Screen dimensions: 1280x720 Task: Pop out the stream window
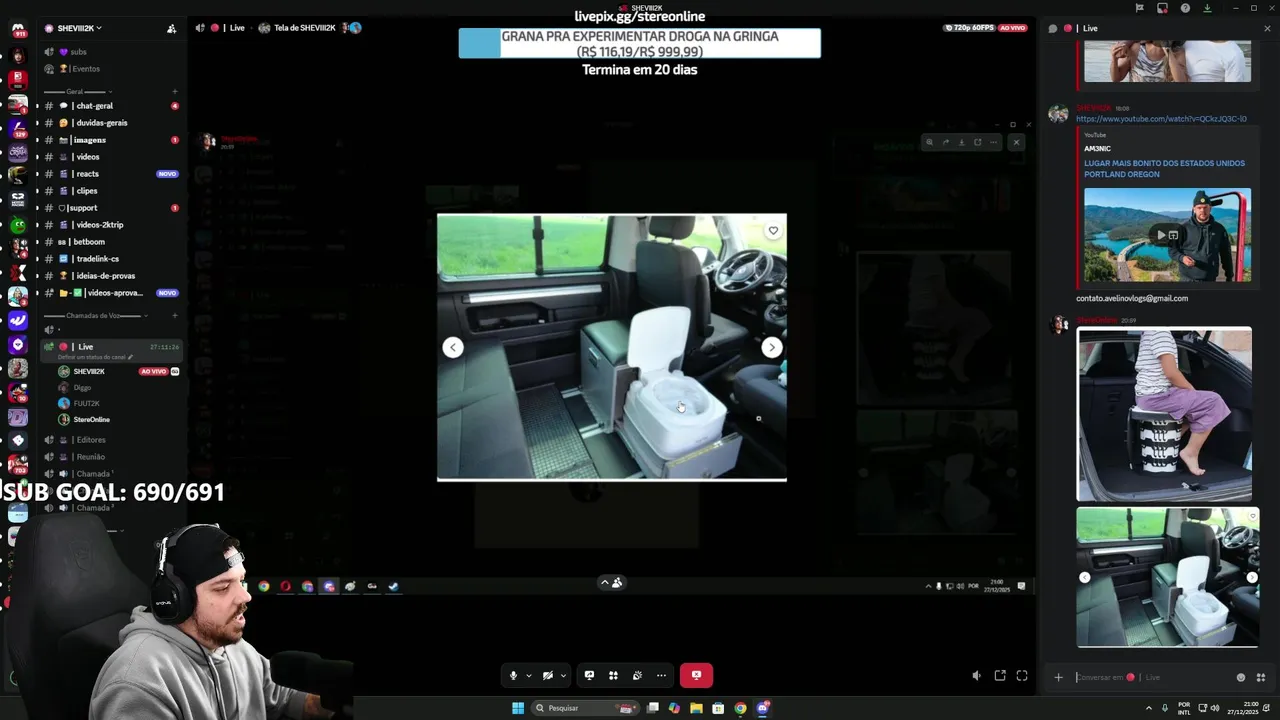[999, 676]
